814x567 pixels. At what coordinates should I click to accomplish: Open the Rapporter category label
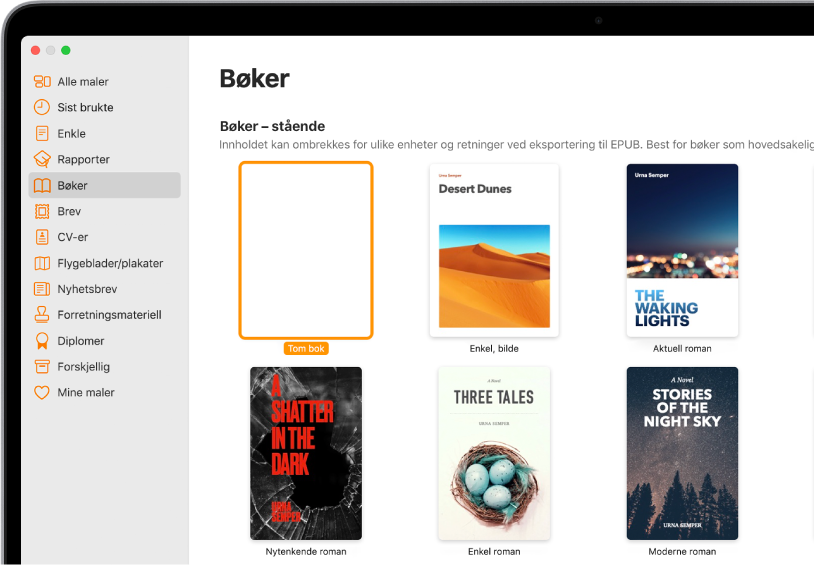click(84, 159)
